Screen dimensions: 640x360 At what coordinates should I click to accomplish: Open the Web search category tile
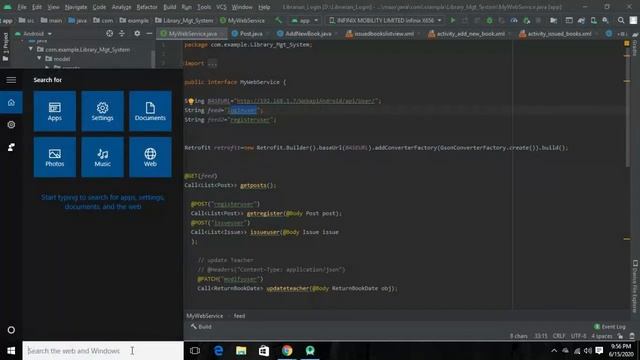(x=150, y=157)
